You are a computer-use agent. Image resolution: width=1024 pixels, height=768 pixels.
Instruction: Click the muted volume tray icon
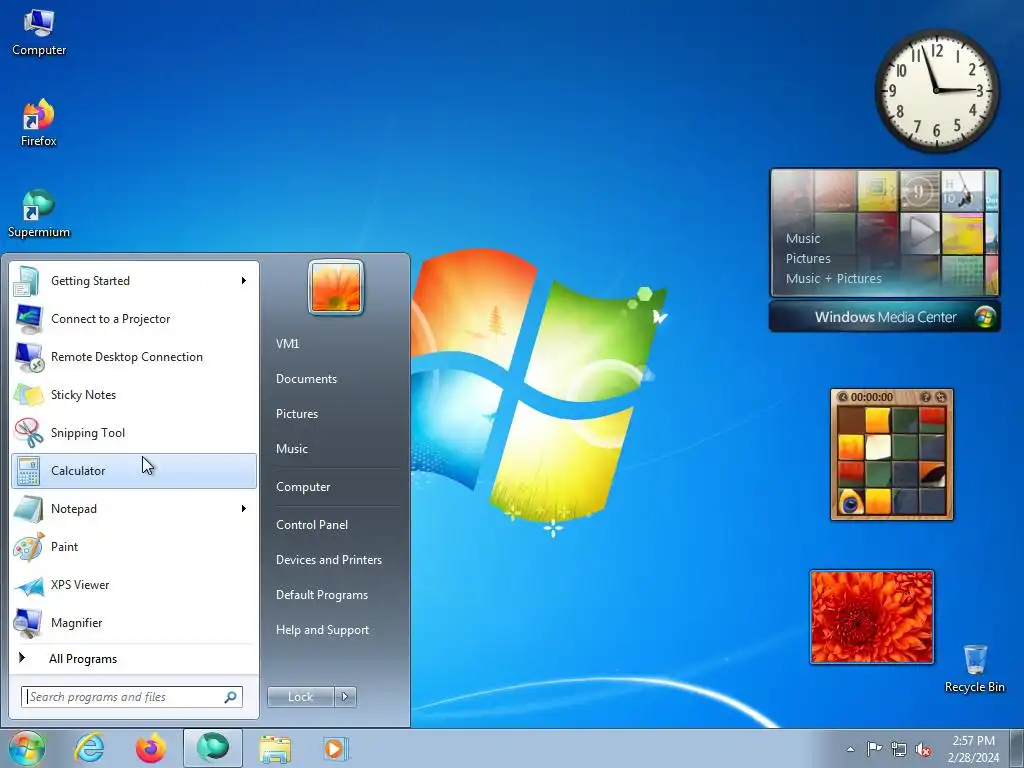[923, 749]
